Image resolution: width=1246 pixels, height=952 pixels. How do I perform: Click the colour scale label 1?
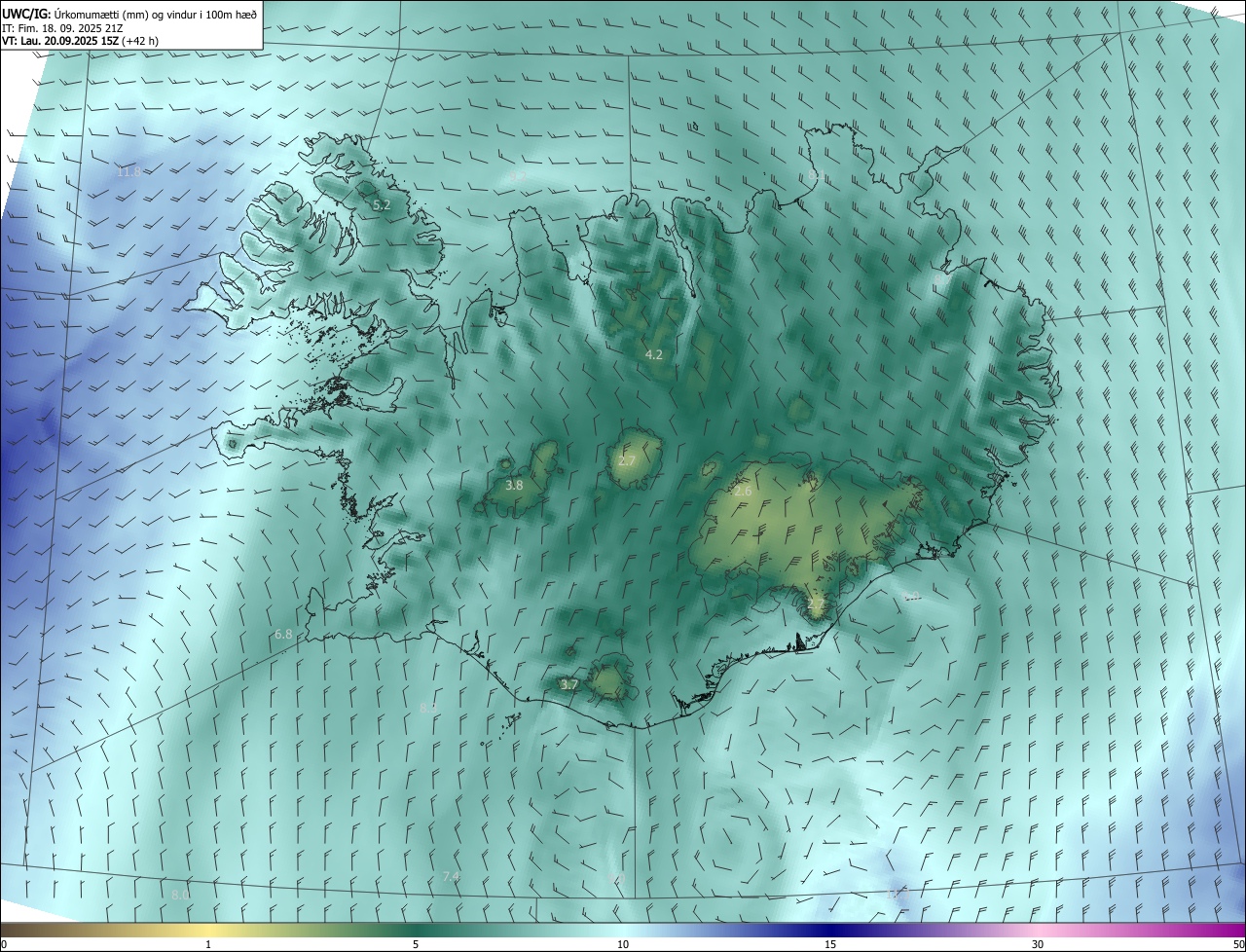(209, 944)
